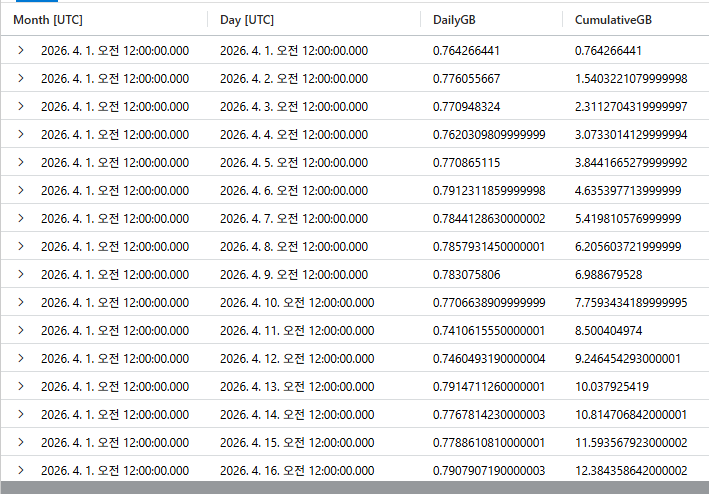This screenshot has height=494, width=709.
Task: Expand the row for day 2026. 4. 1.
Action: [21, 50]
